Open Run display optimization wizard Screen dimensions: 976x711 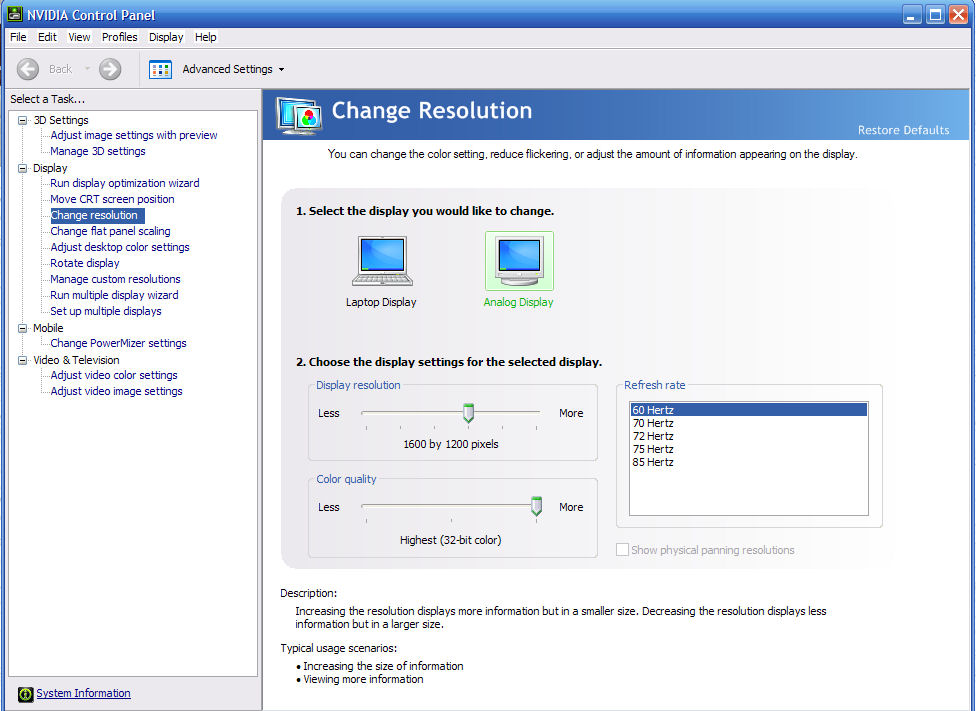tap(124, 183)
